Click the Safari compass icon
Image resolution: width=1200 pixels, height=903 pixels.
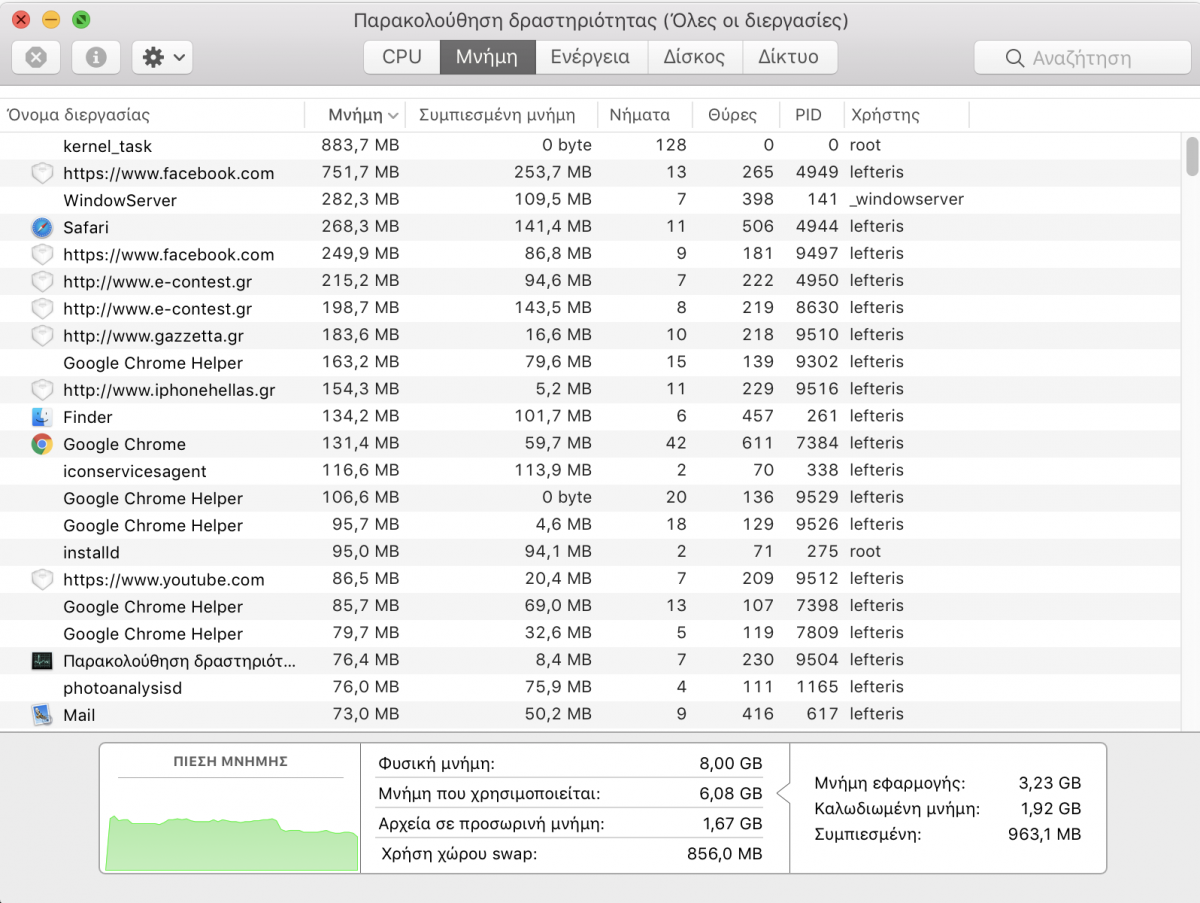[x=42, y=227]
